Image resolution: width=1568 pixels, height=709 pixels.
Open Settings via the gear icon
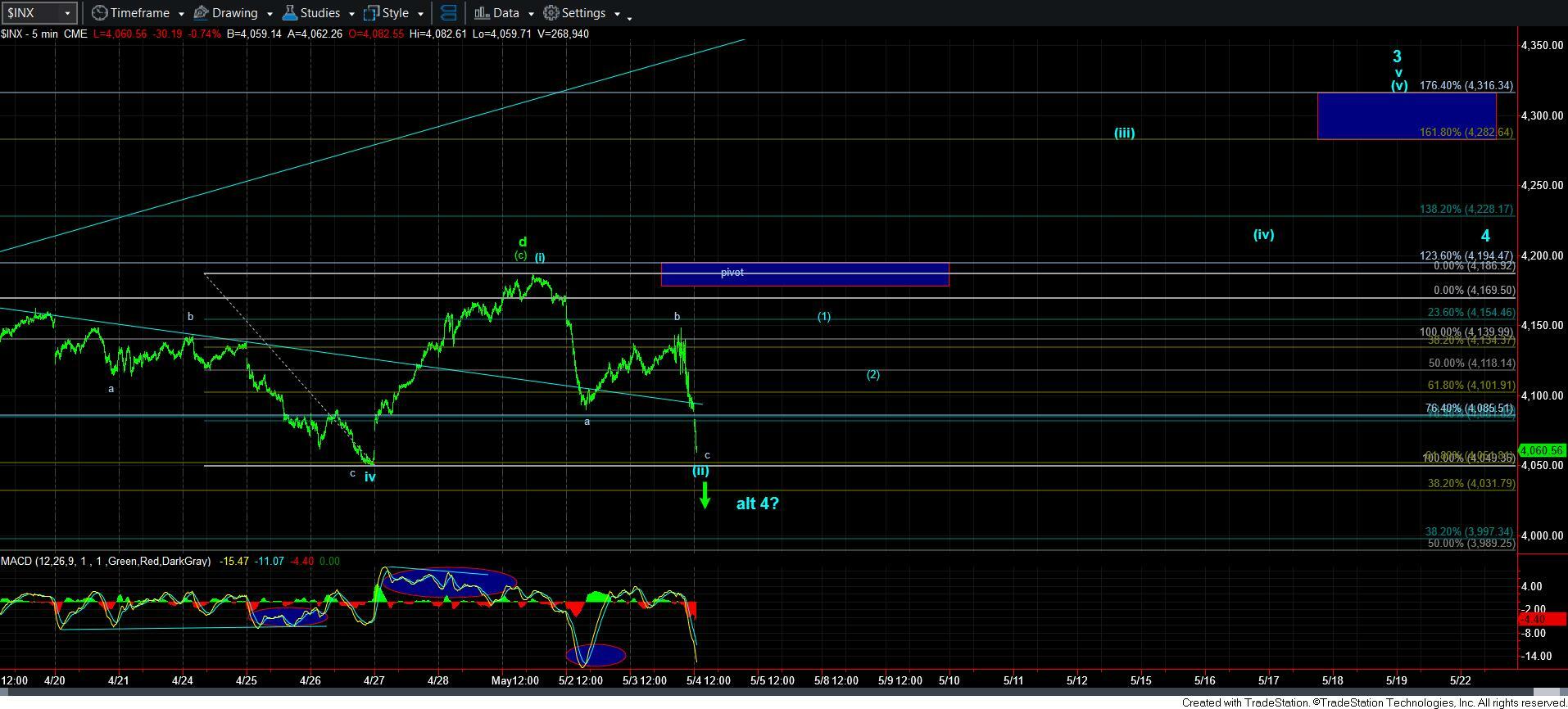point(551,13)
